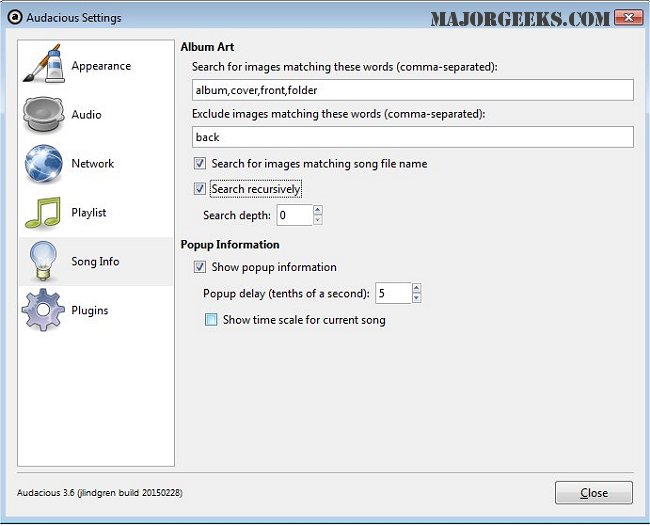
Task: Disable Show popup information checkbox
Action: [200, 267]
